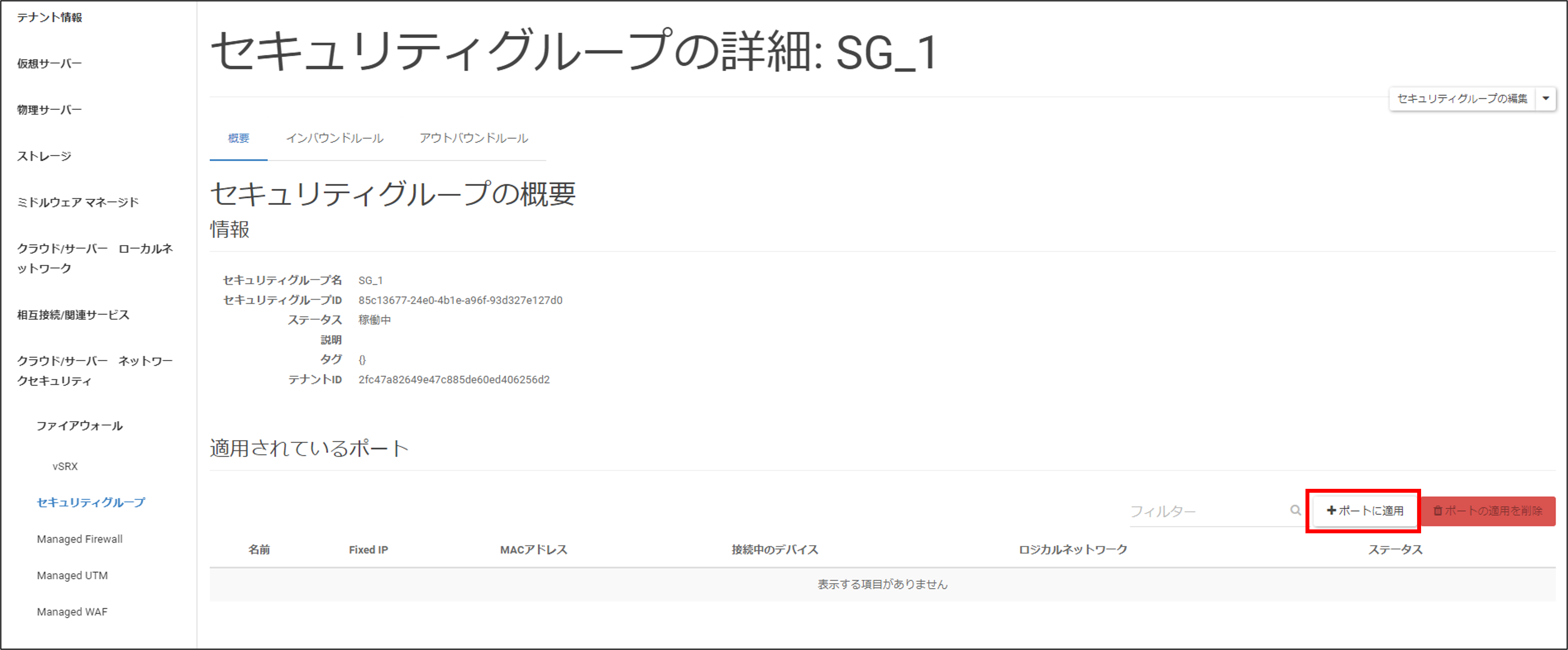This screenshot has height=650, width=1568.
Task: Switch to the アウトバウンドルール tab
Action: (473, 138)
